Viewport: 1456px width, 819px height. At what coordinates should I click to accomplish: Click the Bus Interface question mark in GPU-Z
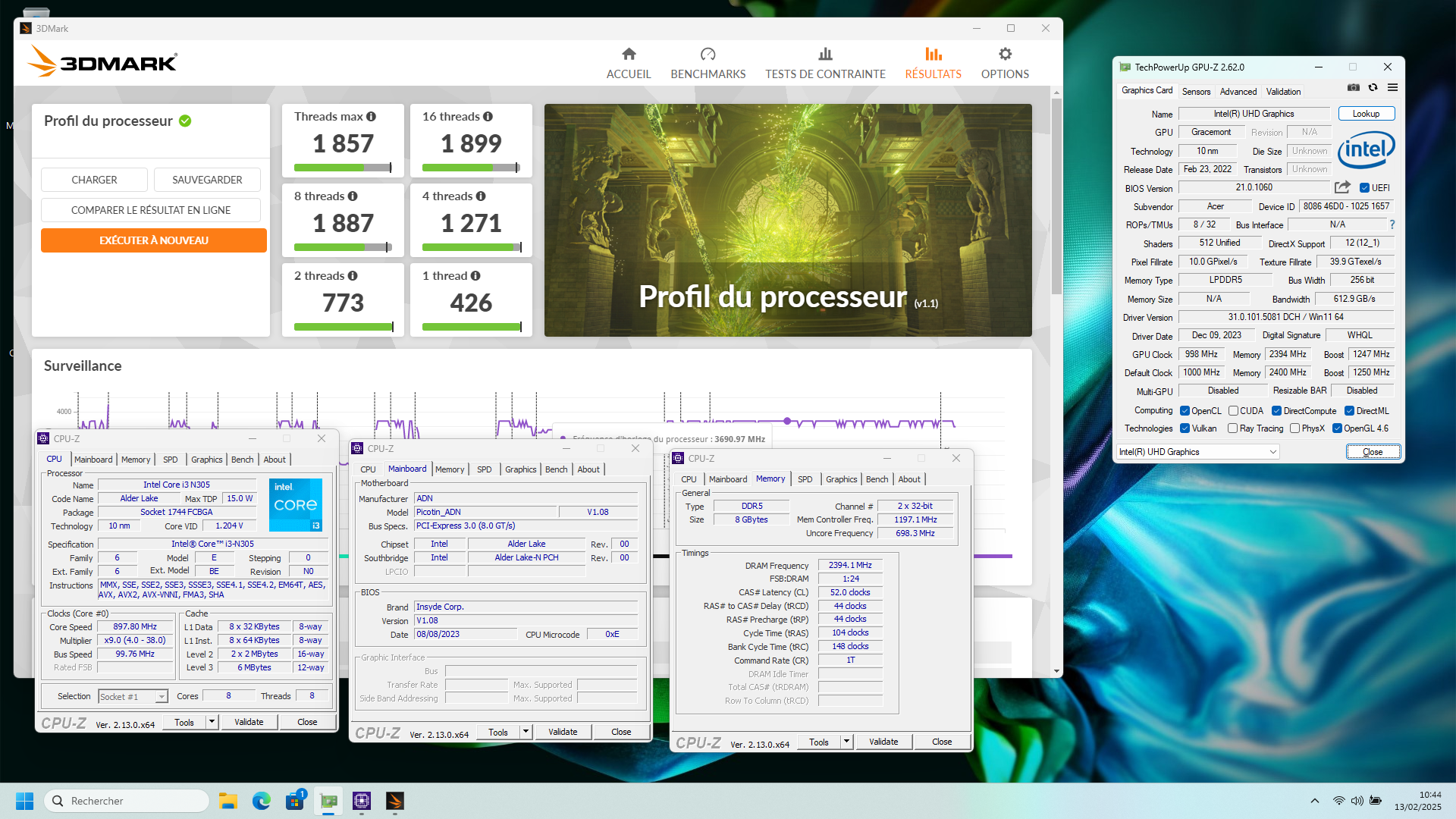click(x=1392, y=224)
